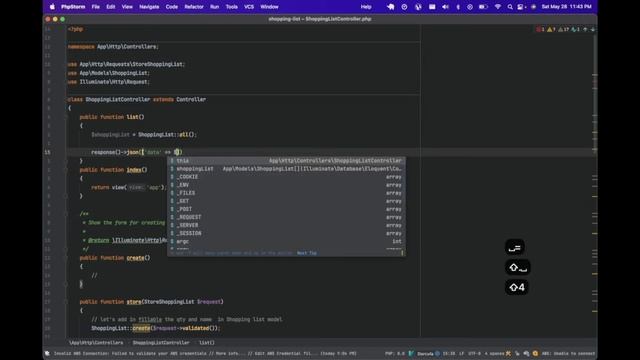Click the Control Center icon in menu bar

coord(521,7)
